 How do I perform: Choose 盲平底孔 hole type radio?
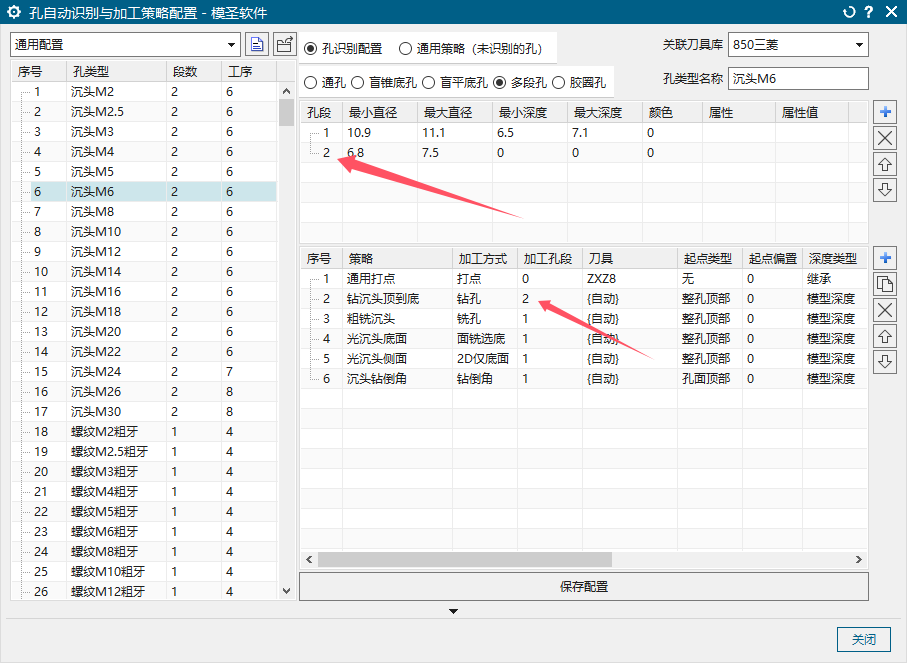pyautogui.click(x=429, y=83)
